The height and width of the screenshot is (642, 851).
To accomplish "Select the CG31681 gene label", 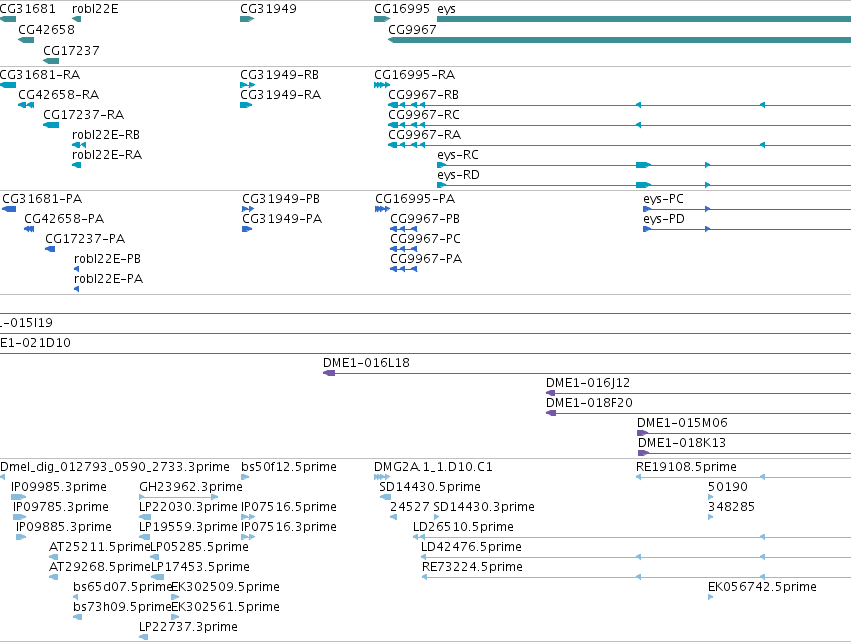I will 28,9.
